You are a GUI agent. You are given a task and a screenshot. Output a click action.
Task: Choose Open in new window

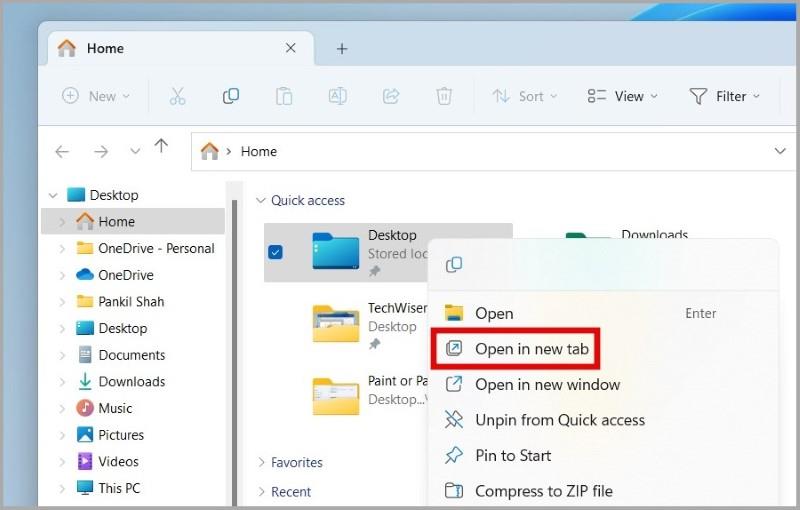tap(603, 385)
